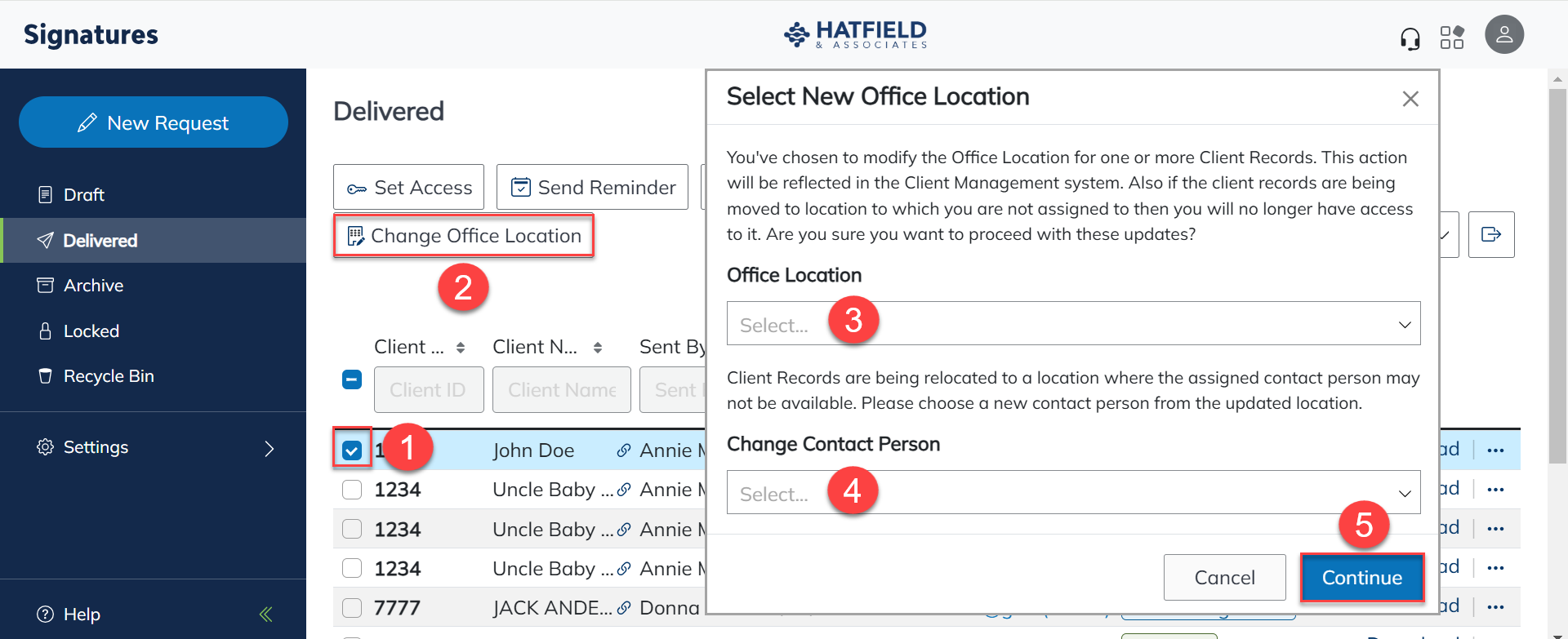Click the Hatfield & Associates logo
The image size is (1568, 639).
[x=855, y=35]
